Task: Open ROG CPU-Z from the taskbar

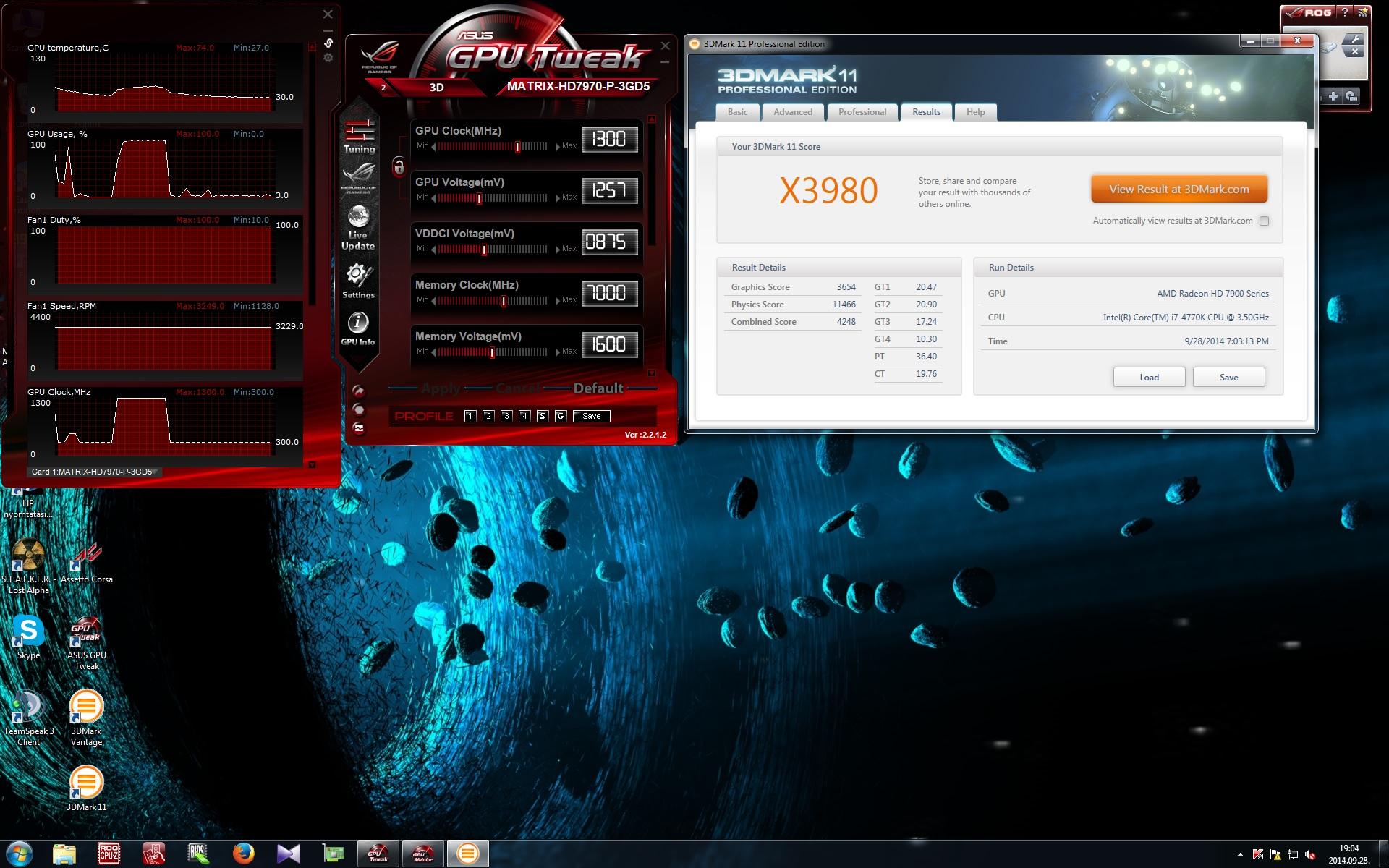Action: [109, 854]
